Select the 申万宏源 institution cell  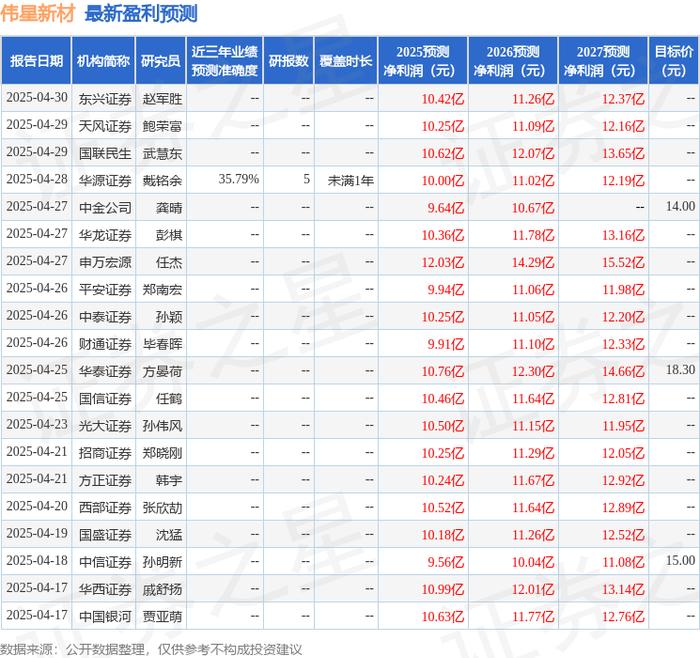[105, 262]
